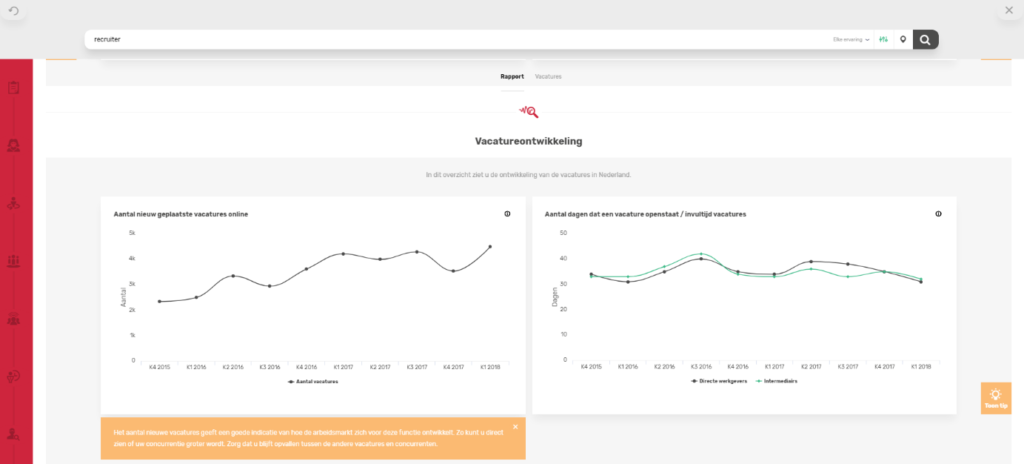This screenshot has height=464, width=1024.
Task: Click 'Aantal dagen dat een vacature openstaat' title
Action: 645,214
